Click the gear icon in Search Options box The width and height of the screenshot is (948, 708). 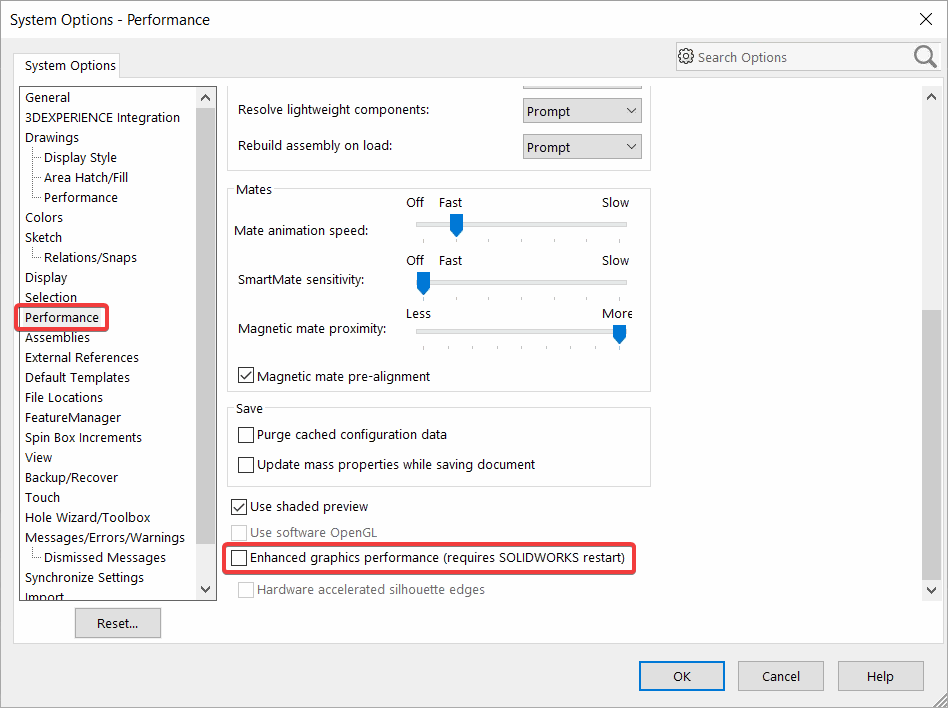point(686,57)
